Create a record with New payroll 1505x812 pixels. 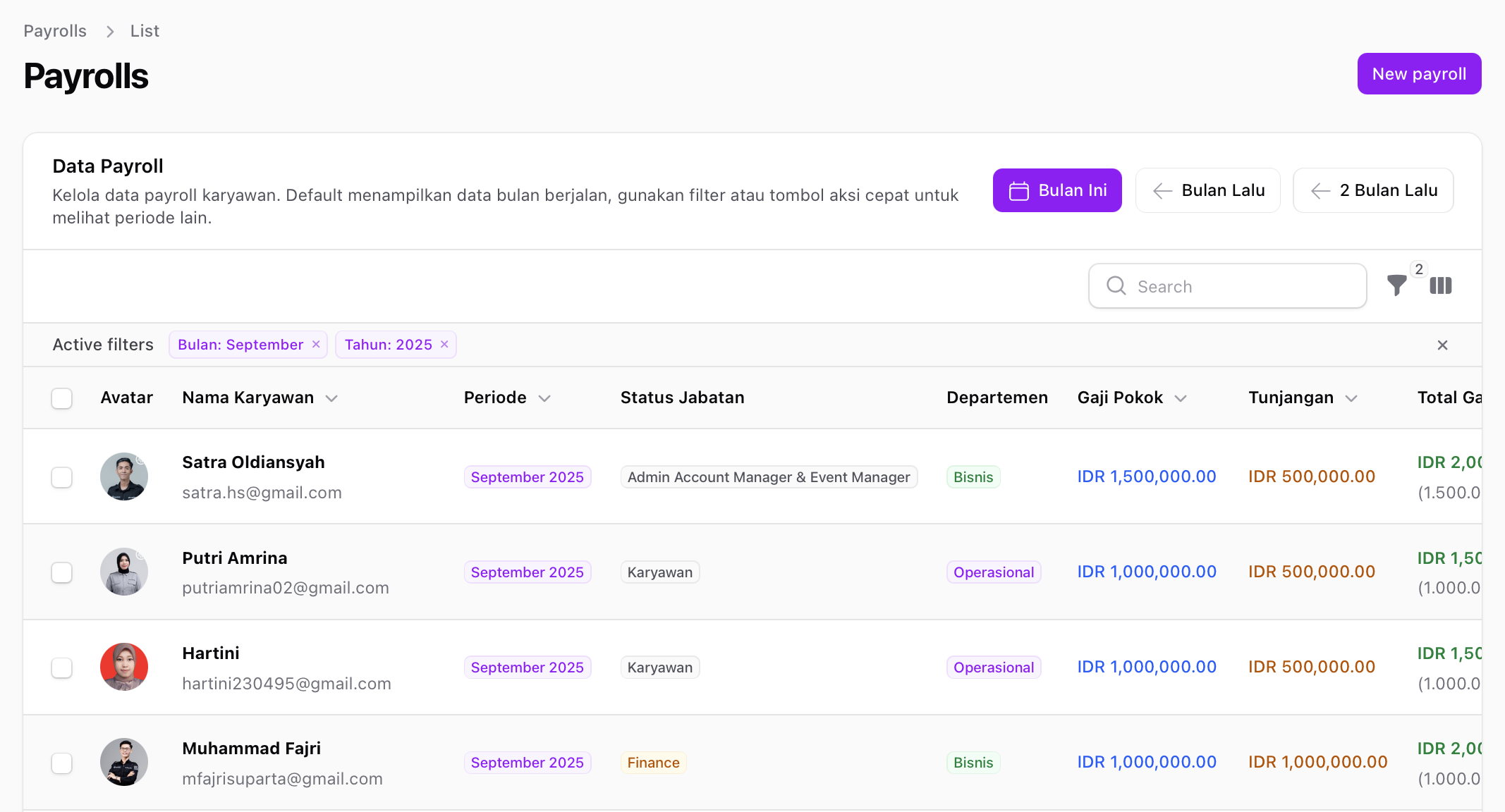[x=1419, y=73]
